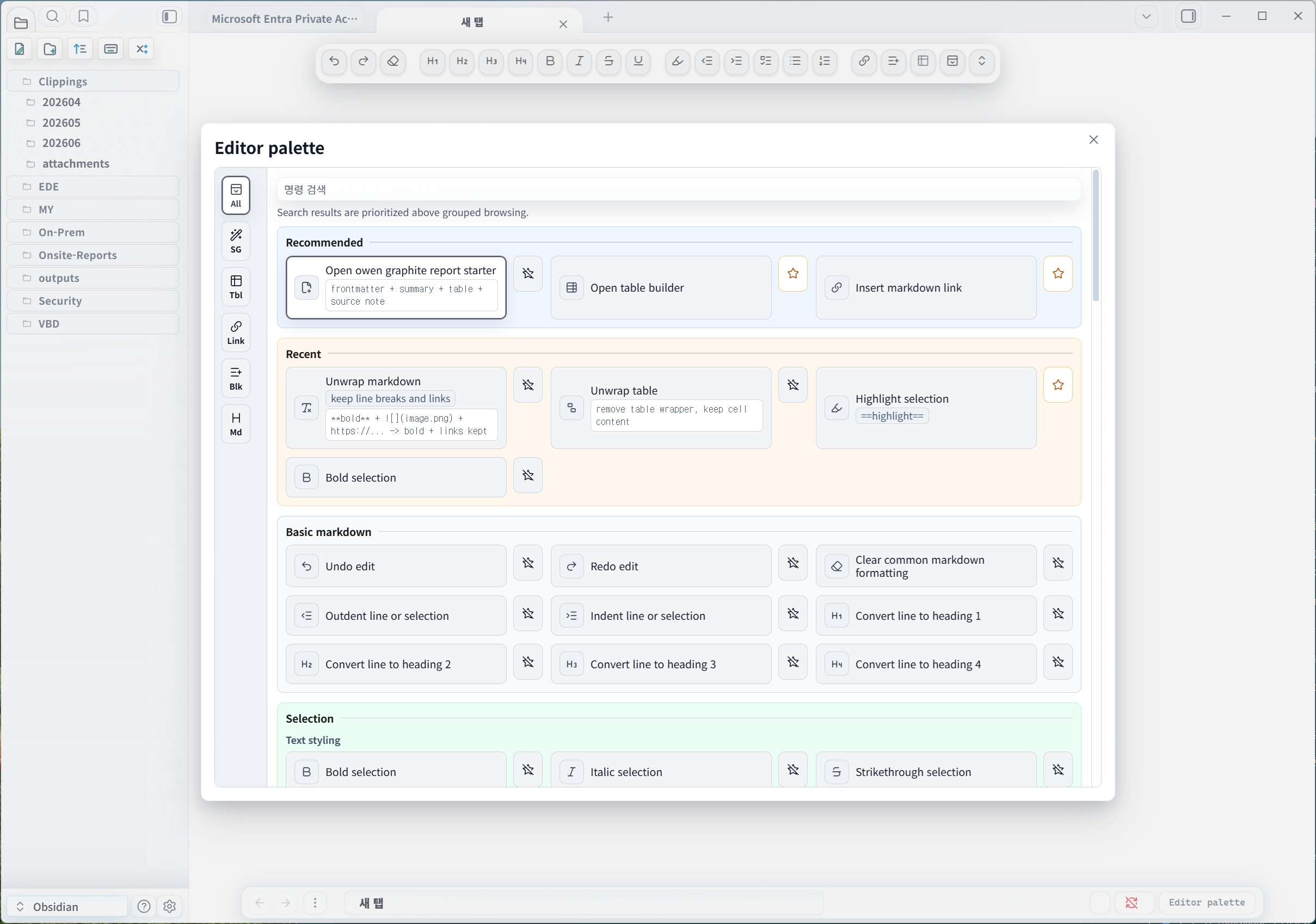Open a new tab with plus button
1316x924 pixels.
point(608,17)
